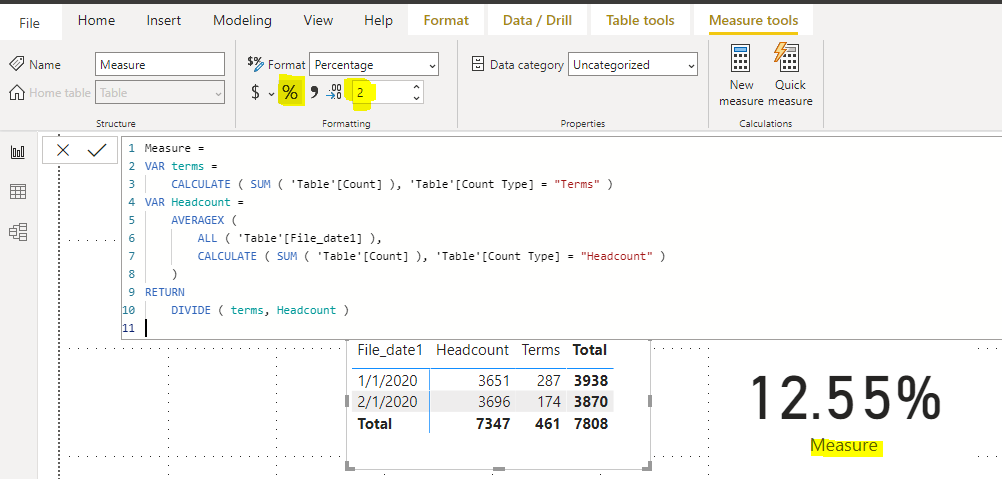This screenshot has width=1002, height=479.
Task: Click the Home table house icon
Action: pyautogui.click(x=17, y=93)
